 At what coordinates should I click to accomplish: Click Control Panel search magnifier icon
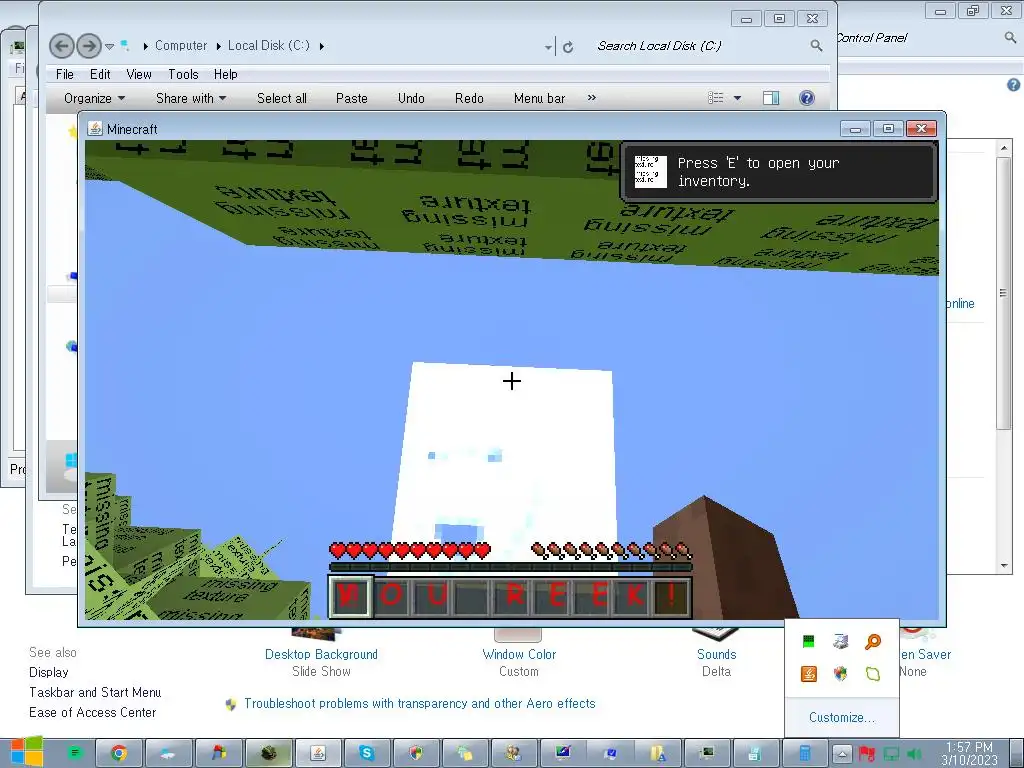point(1010,38)
